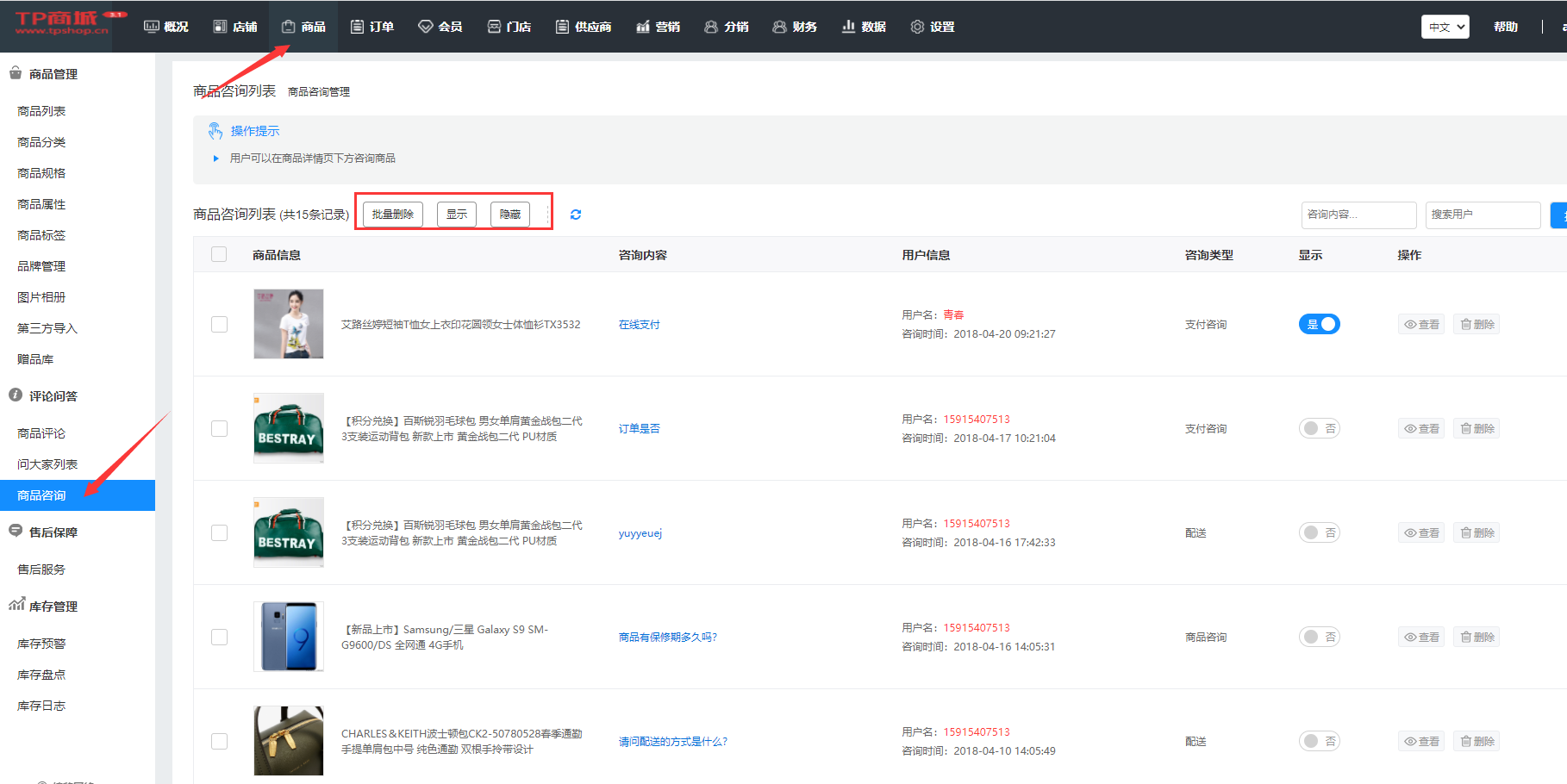The image size is (1567, 784).
Task: Click the 咨询内容 search input field
Action: point(1358,215)
